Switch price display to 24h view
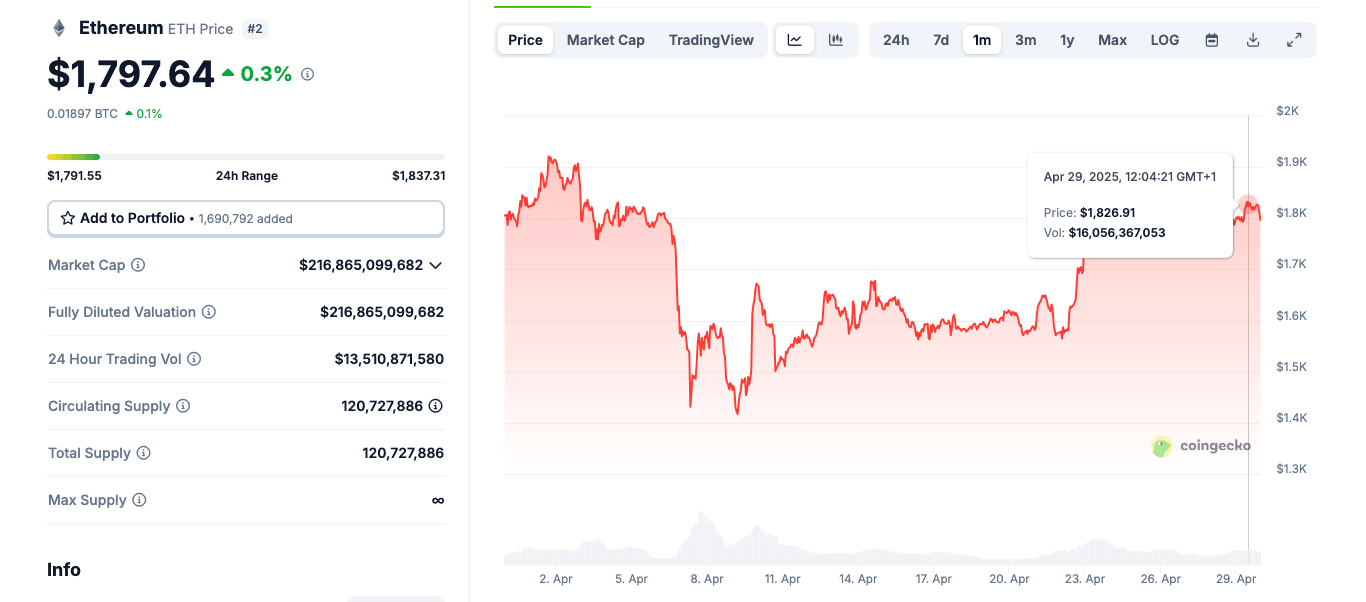This screenshot has width=1366, height=602. (896, 39)
